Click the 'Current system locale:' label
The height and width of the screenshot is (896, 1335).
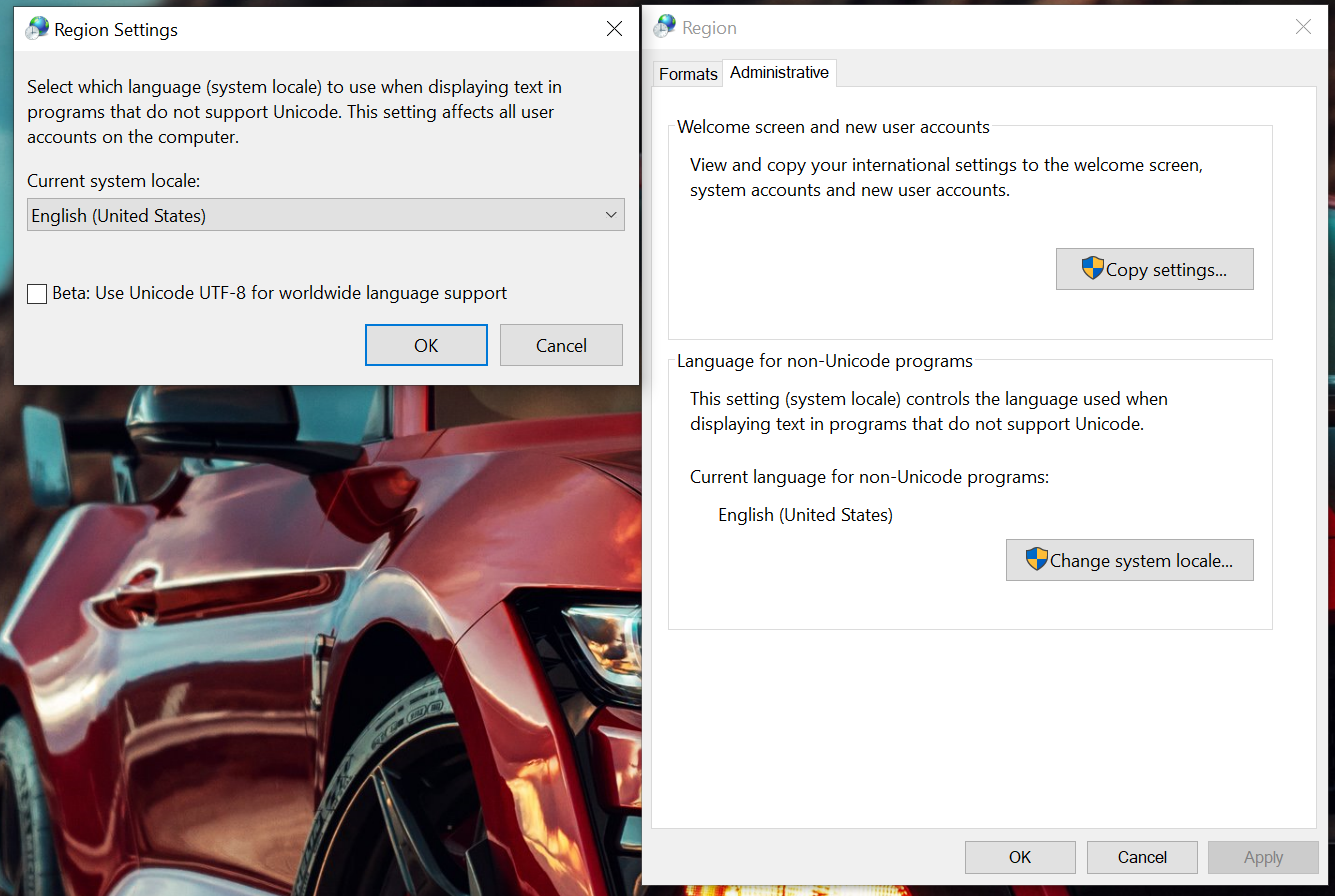tap(114, 181)
